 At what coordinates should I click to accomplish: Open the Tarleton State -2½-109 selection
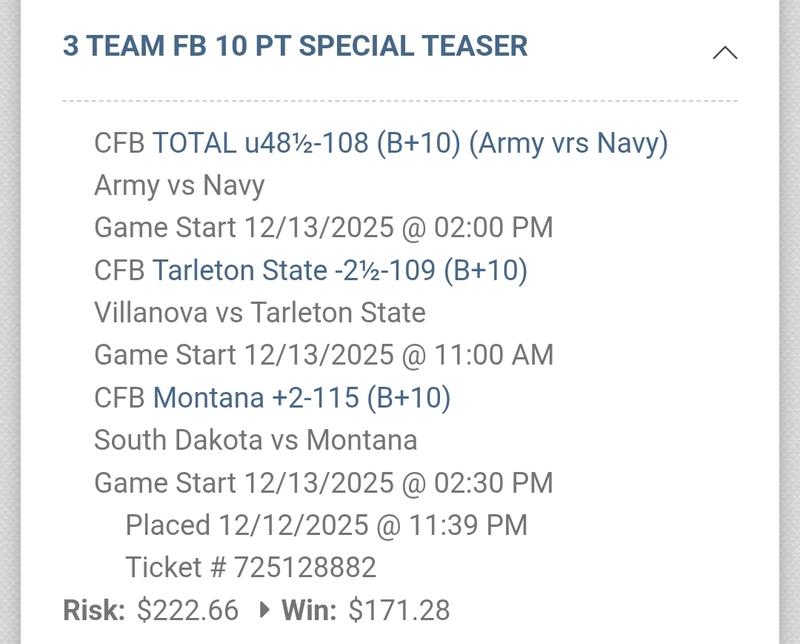pyautogui.click(x=340, y=270)
